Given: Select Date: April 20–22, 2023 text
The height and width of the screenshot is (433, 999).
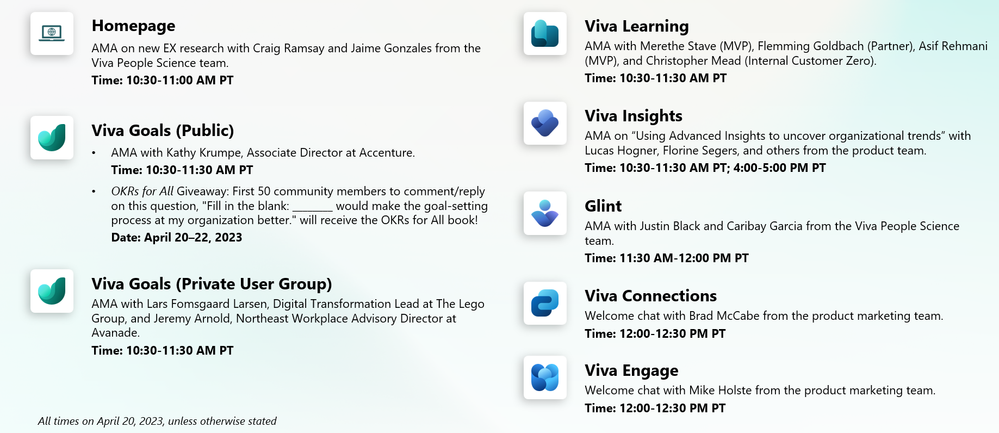Looking at the screenshot, I should (176, 238).
